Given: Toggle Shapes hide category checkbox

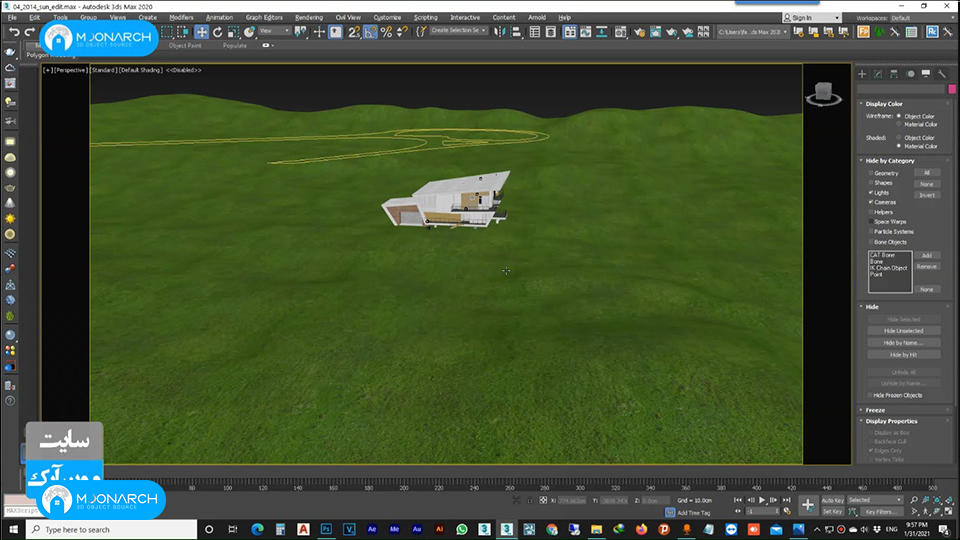Looking at the screenshot, I should point(871,182).
